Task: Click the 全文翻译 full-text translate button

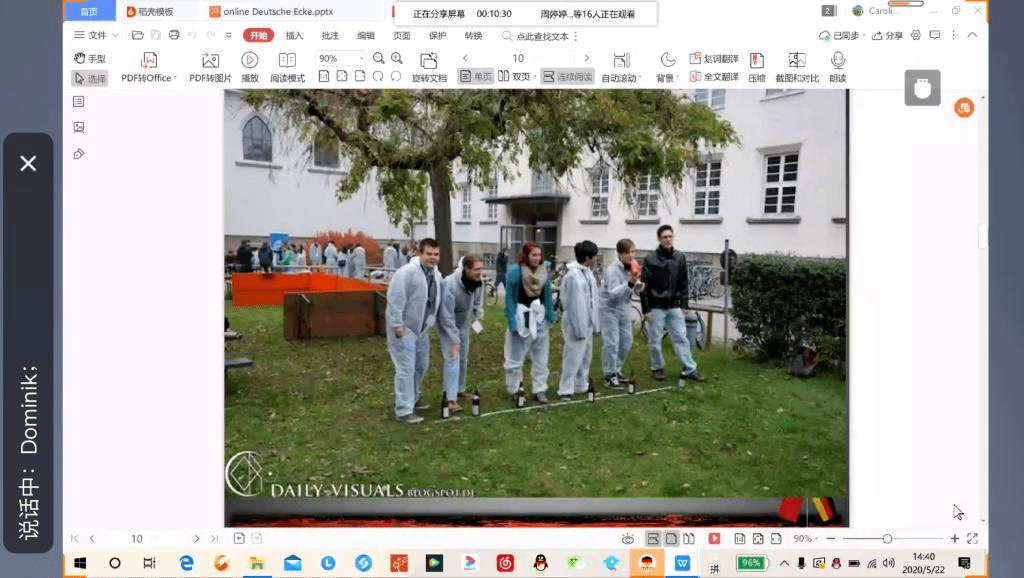Action: 714,77
